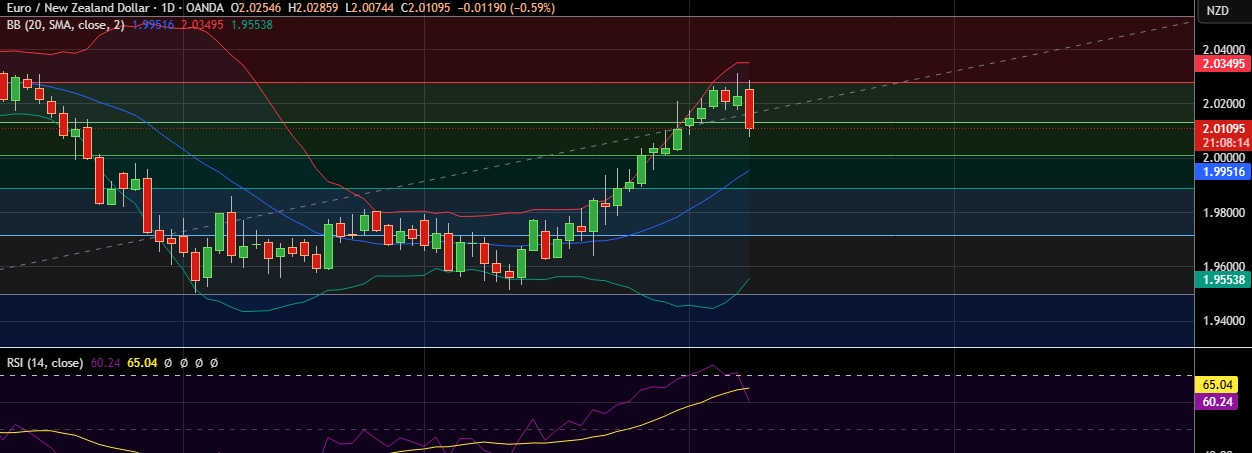
Task: Click the 2.04000 price scale tick
Action: click(1223, 49)
